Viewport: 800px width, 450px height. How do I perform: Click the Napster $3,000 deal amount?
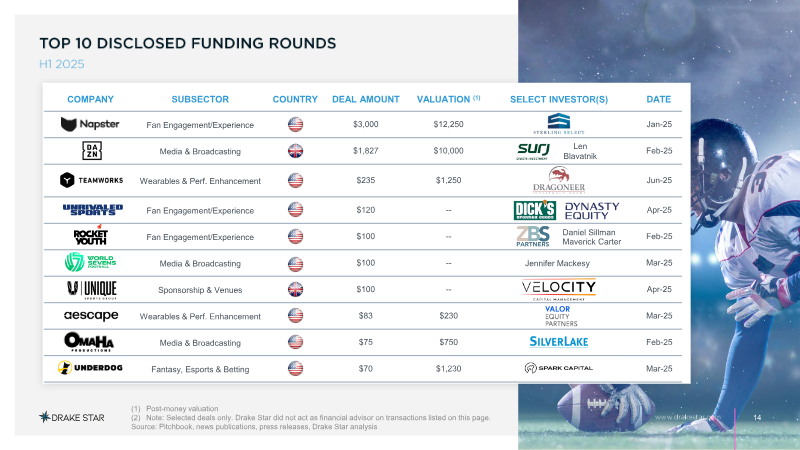366,124
